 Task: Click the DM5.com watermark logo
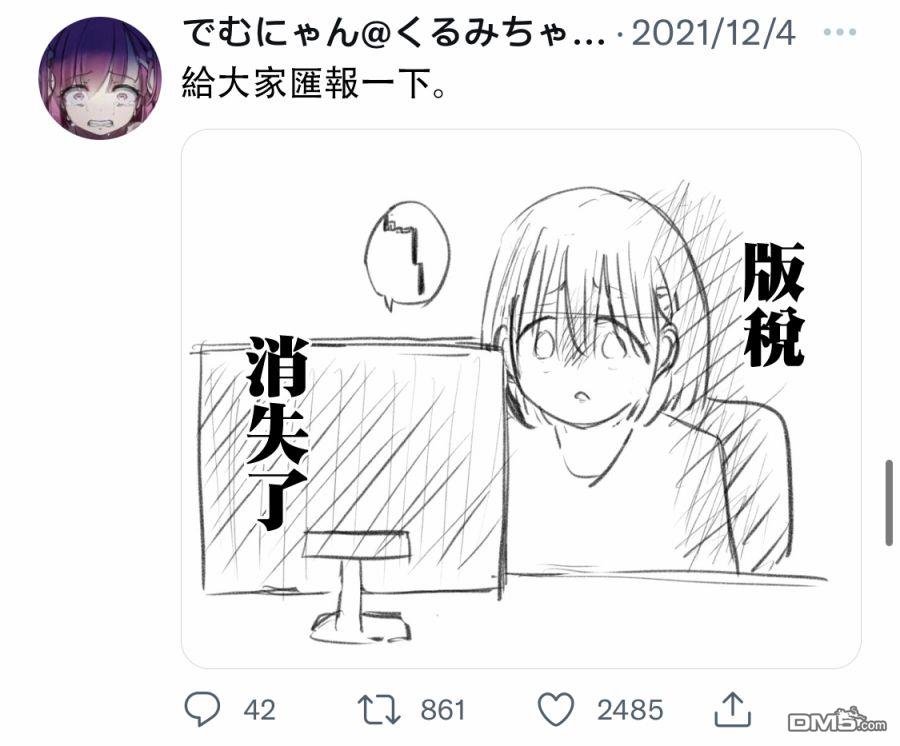[837, 721]
